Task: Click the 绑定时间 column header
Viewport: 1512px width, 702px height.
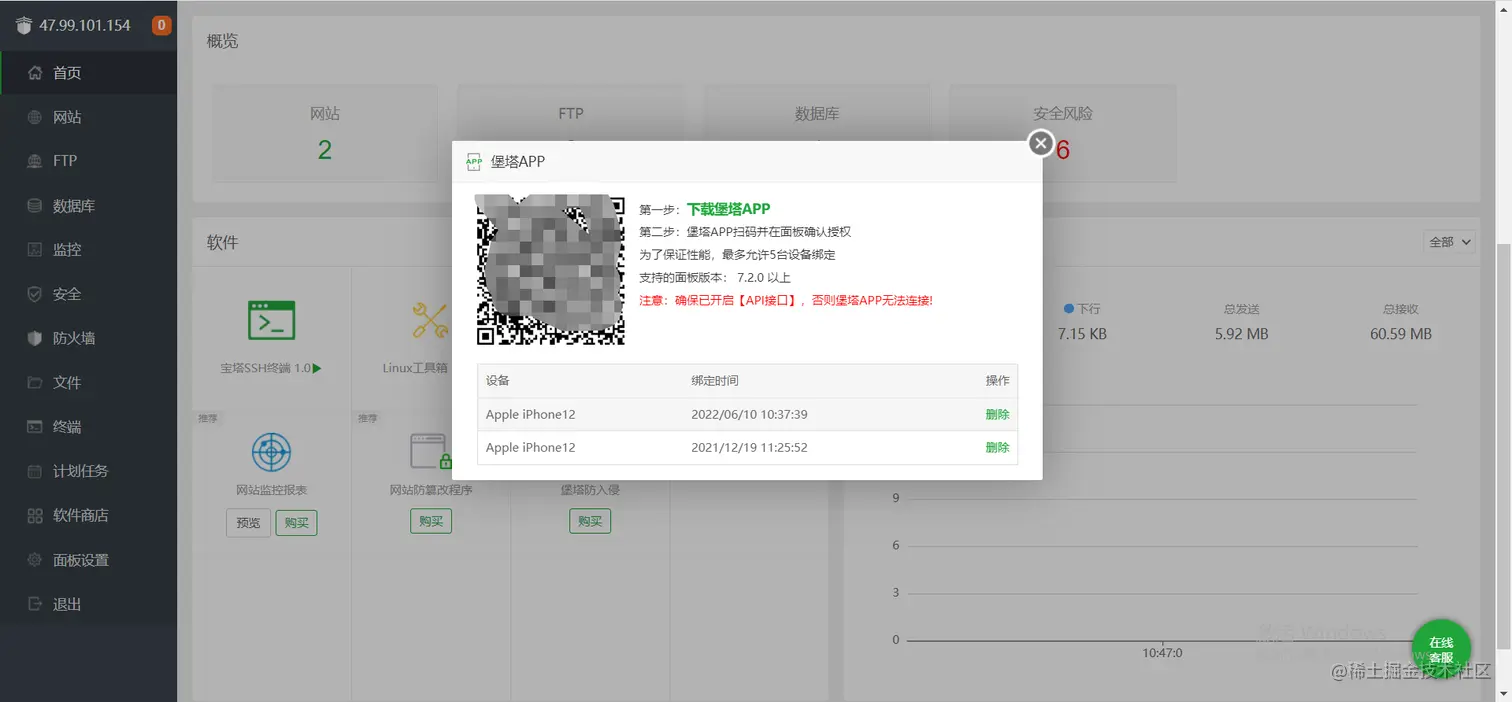Action: pos(715,380)
